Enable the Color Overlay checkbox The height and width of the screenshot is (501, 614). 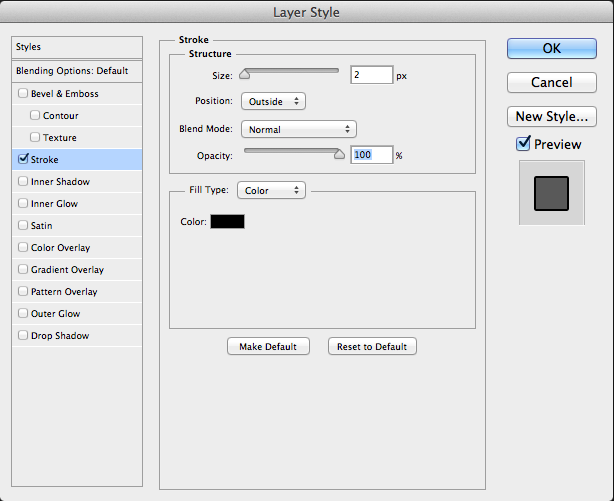23,247
